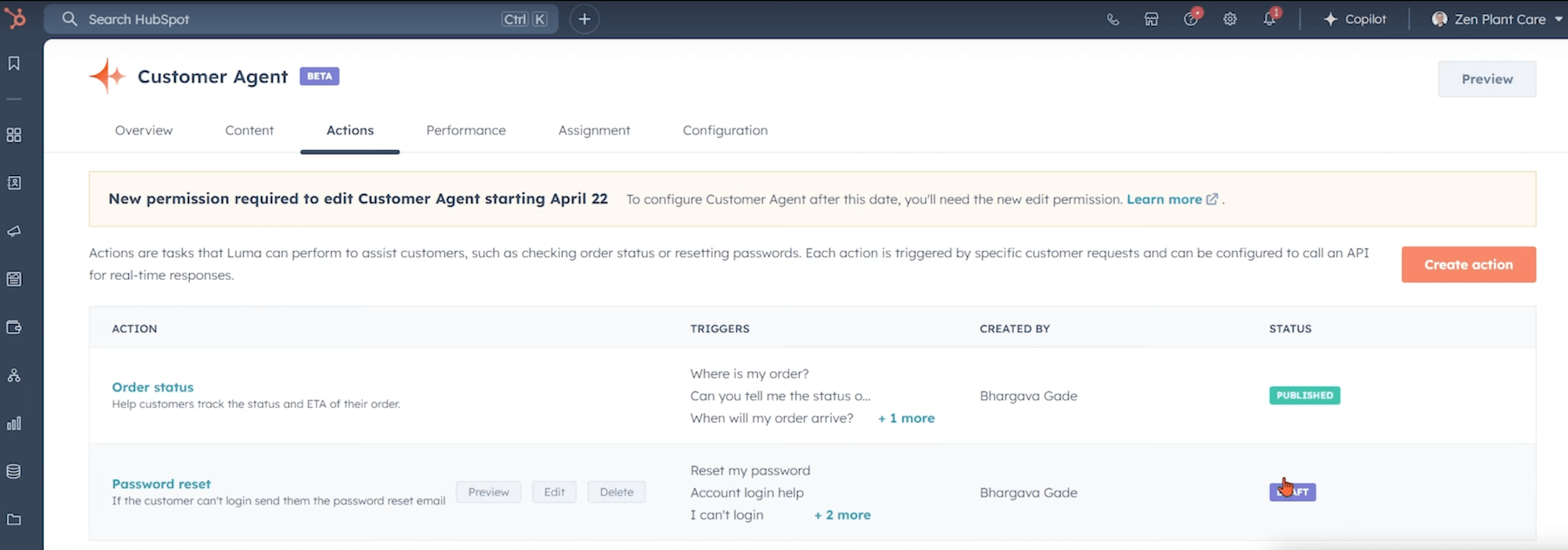
Task: Expand '+ 1 more' triggers for Order status
Action: click(906, 418)
